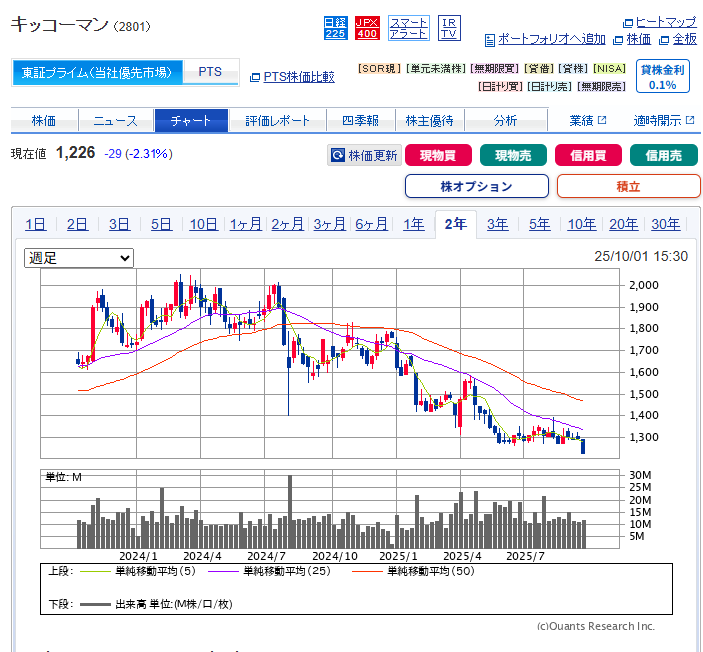Click the 株オプション button
This screenshot has width=703, height=652.
click(476, 186)
